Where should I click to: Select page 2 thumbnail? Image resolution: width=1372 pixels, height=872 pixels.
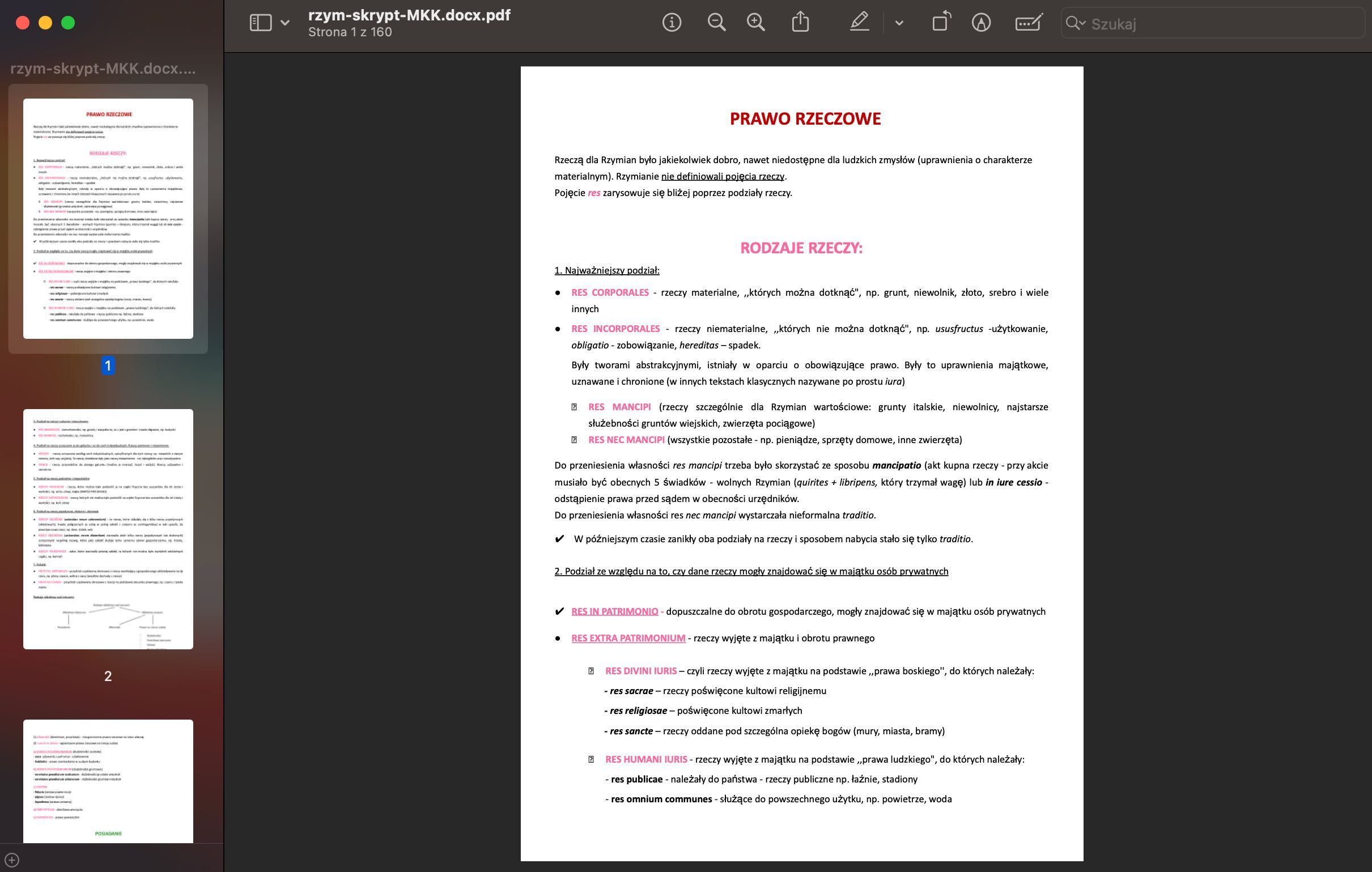click(108, 529)
